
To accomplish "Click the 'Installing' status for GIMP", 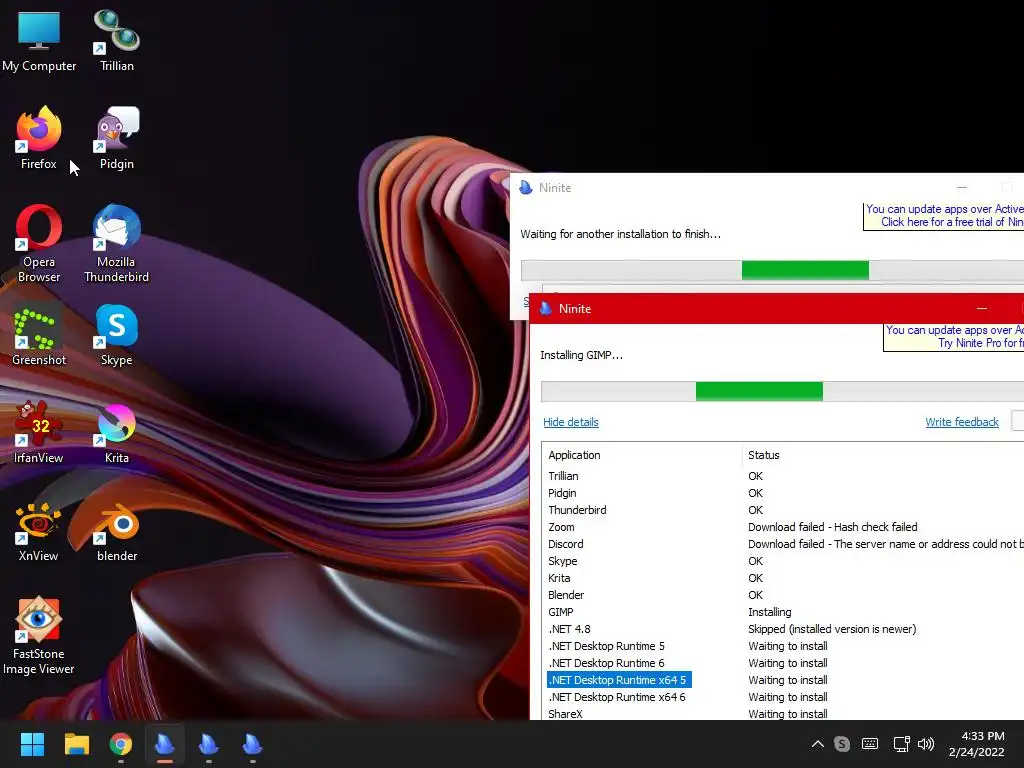I will pos(769,612).
